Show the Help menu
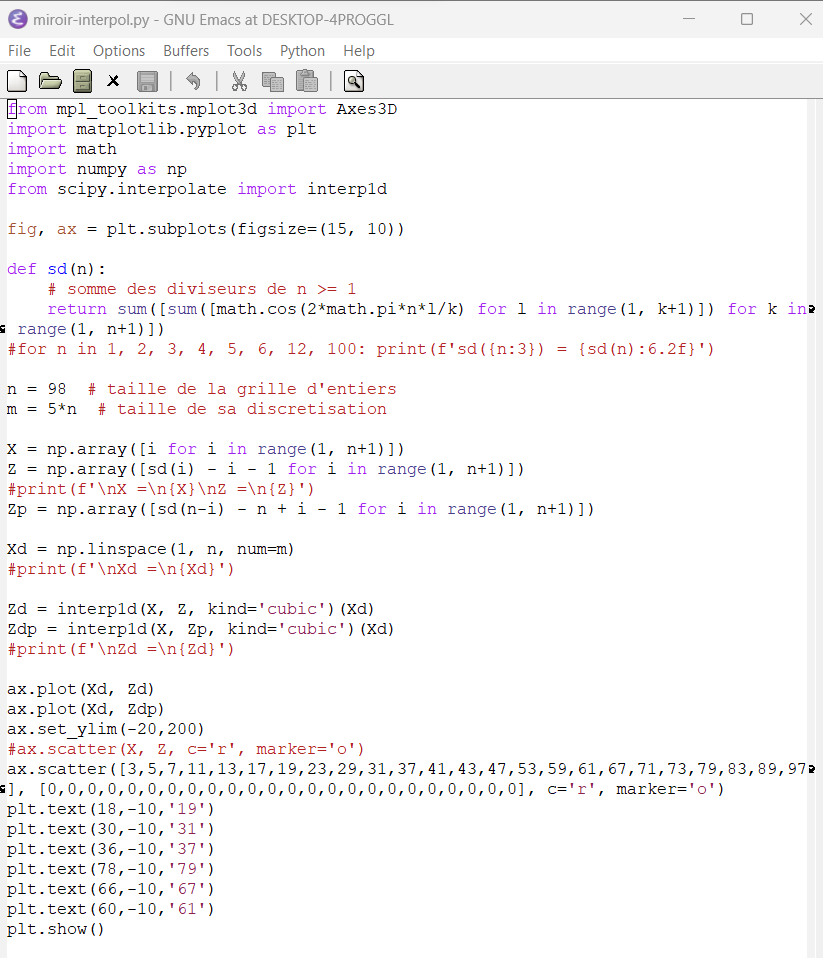Screen dimensions: 823x958 coord(359,51)
